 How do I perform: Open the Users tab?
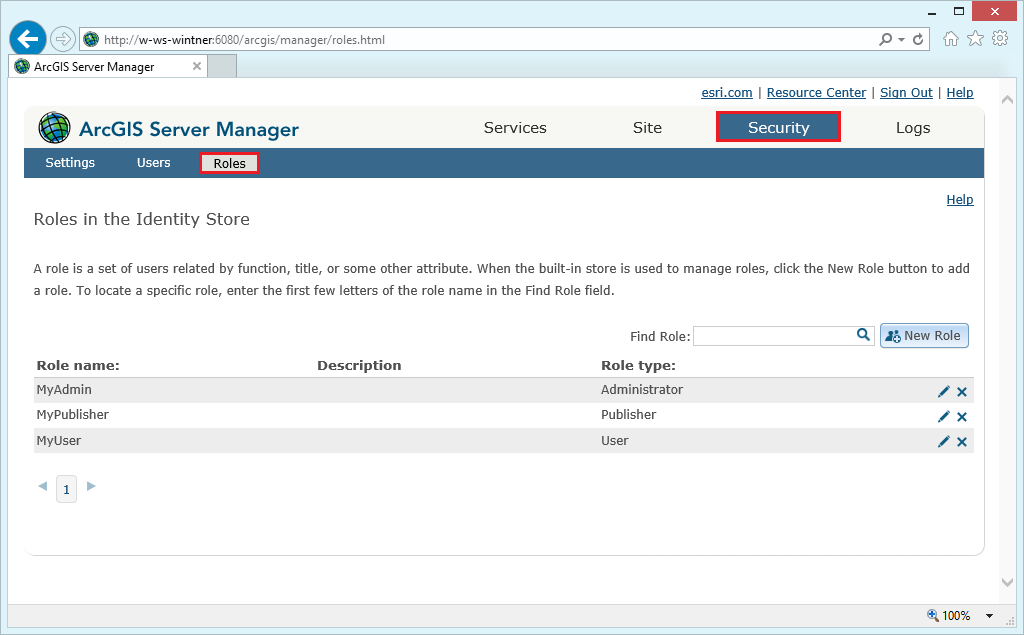point(153,162)
